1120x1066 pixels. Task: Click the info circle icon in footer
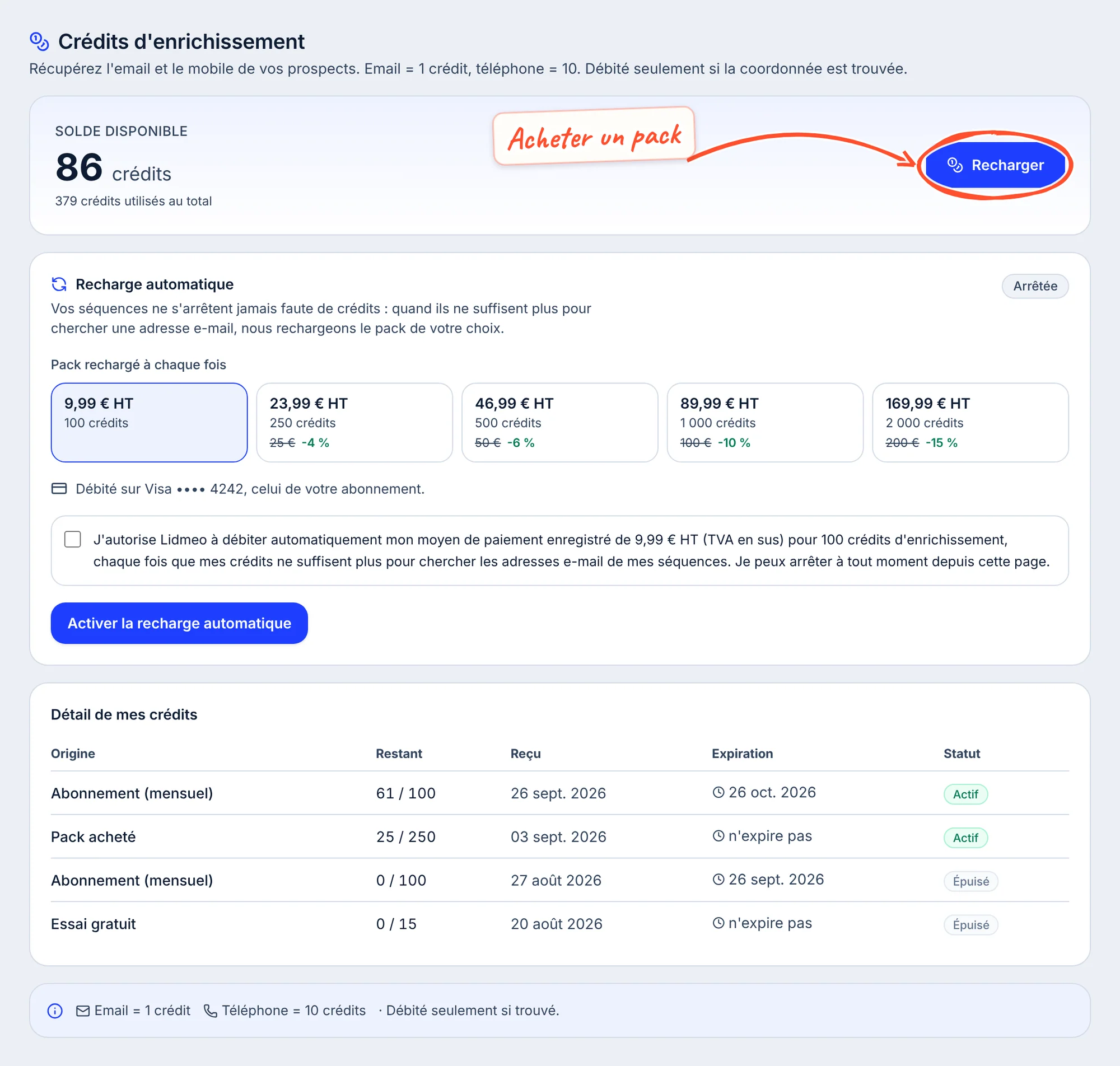[x=55, y=1011]
